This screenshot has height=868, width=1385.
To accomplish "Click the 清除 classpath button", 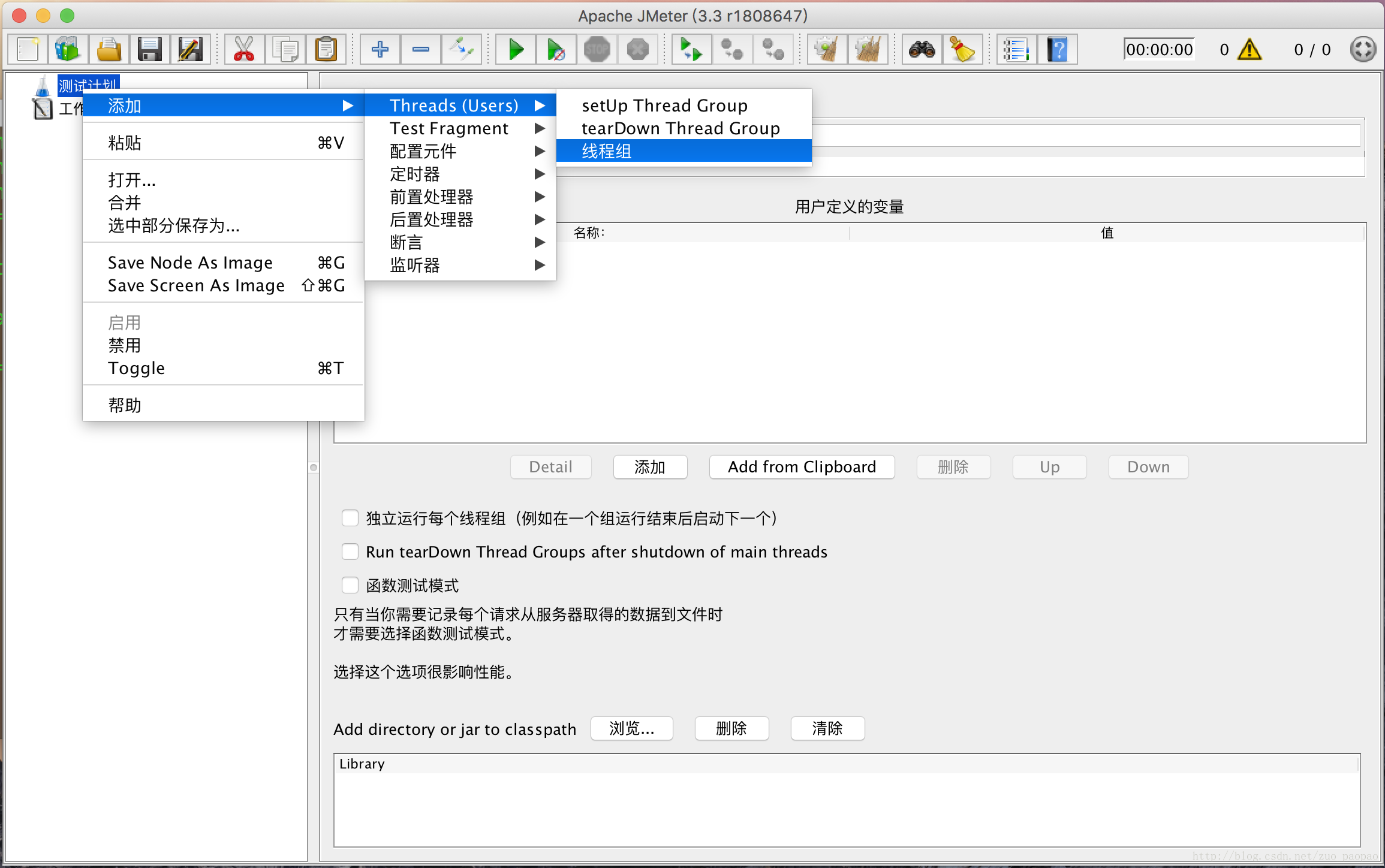I will [x=827, y=728].
